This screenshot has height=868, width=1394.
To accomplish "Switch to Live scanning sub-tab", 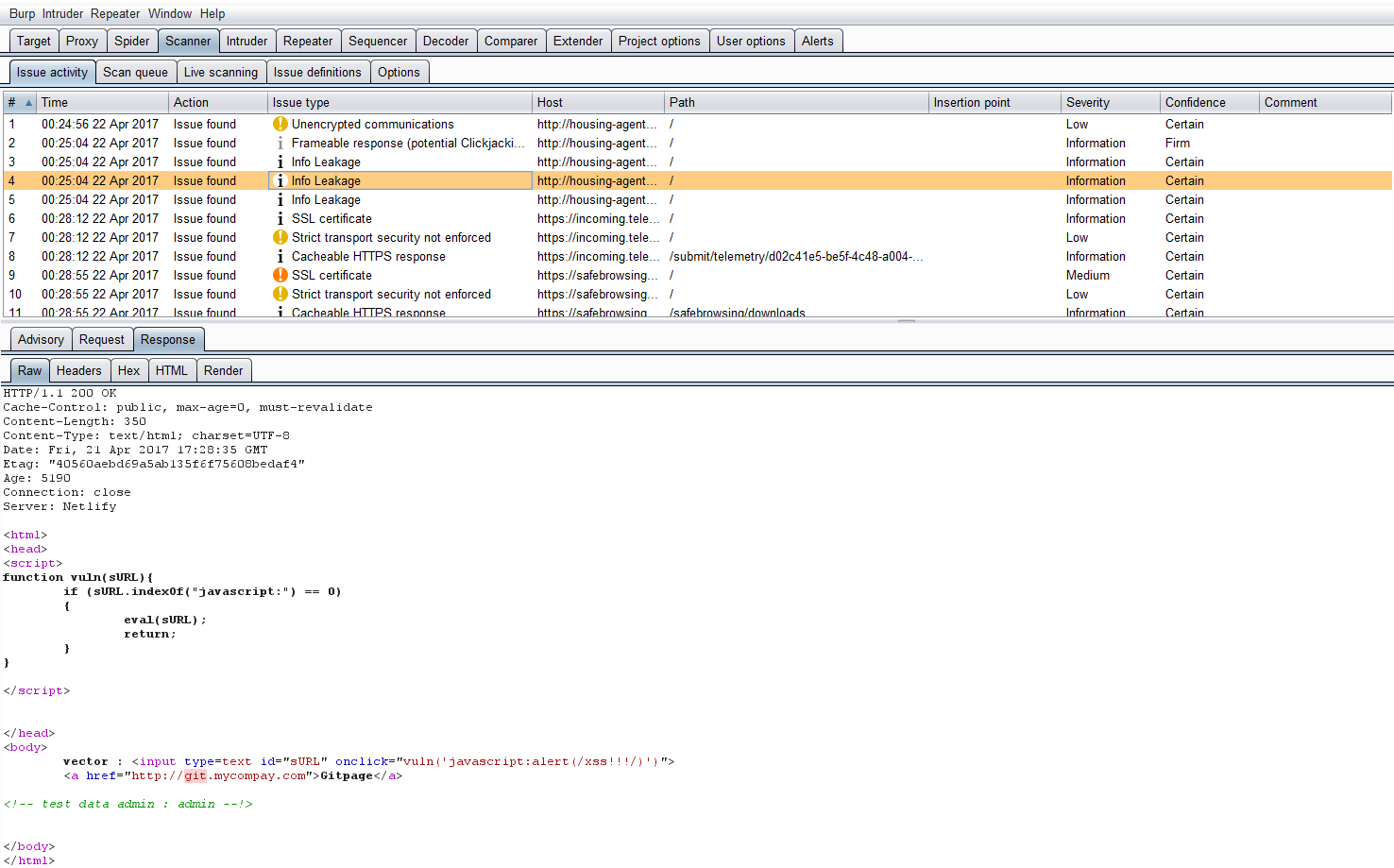I will pos(221,72).
